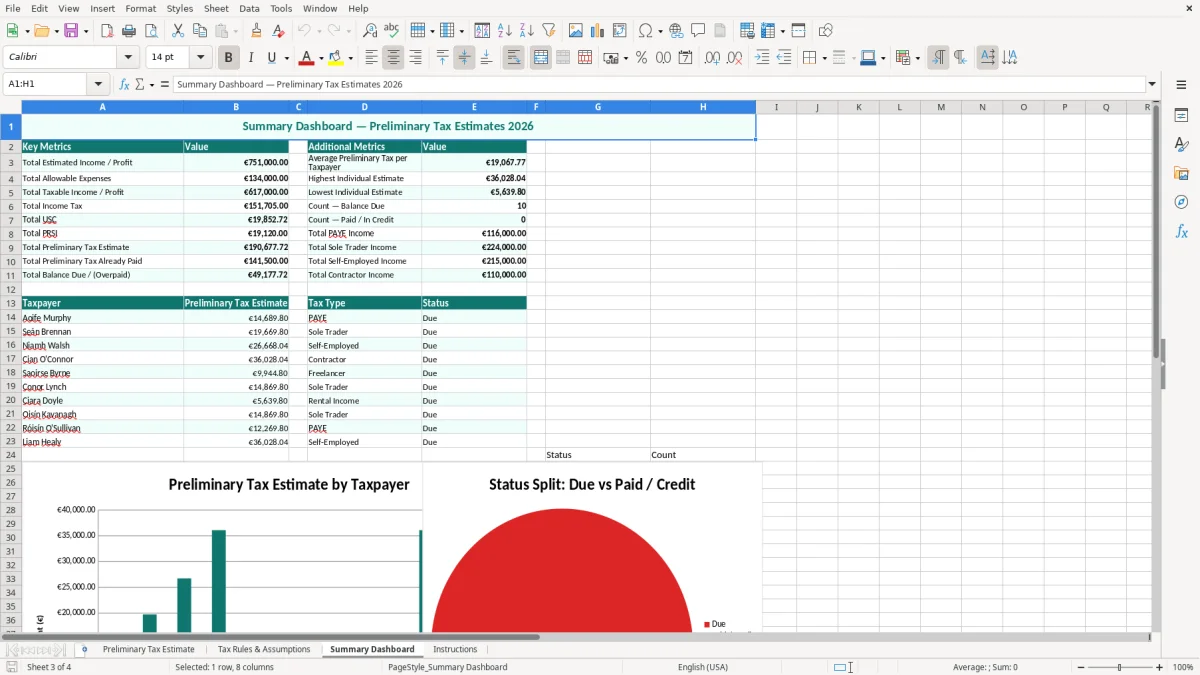The image size is (1200, 675).
Task: Click the Clear Direct Formatting icon
Action: 277,31
